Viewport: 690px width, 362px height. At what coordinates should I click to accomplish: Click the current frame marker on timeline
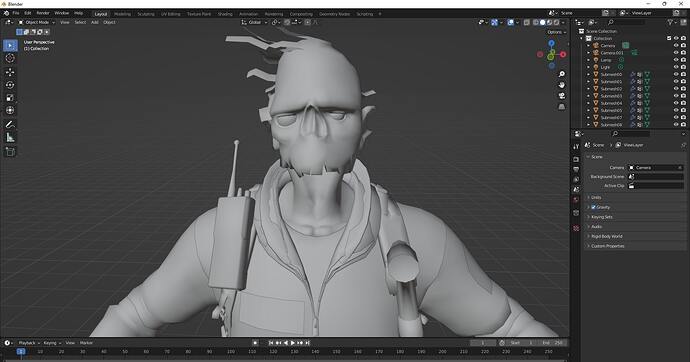(x=21, y=351)
